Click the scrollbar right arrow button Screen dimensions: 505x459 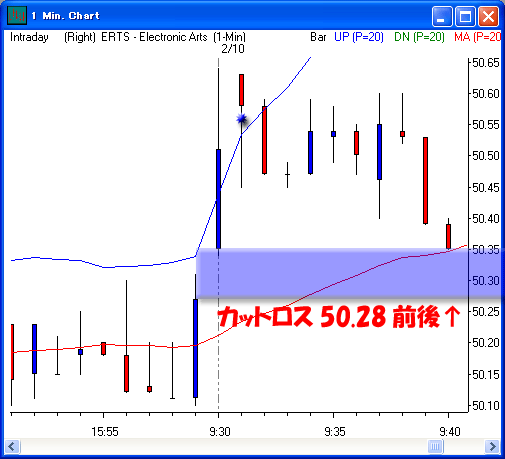[492, 446]
